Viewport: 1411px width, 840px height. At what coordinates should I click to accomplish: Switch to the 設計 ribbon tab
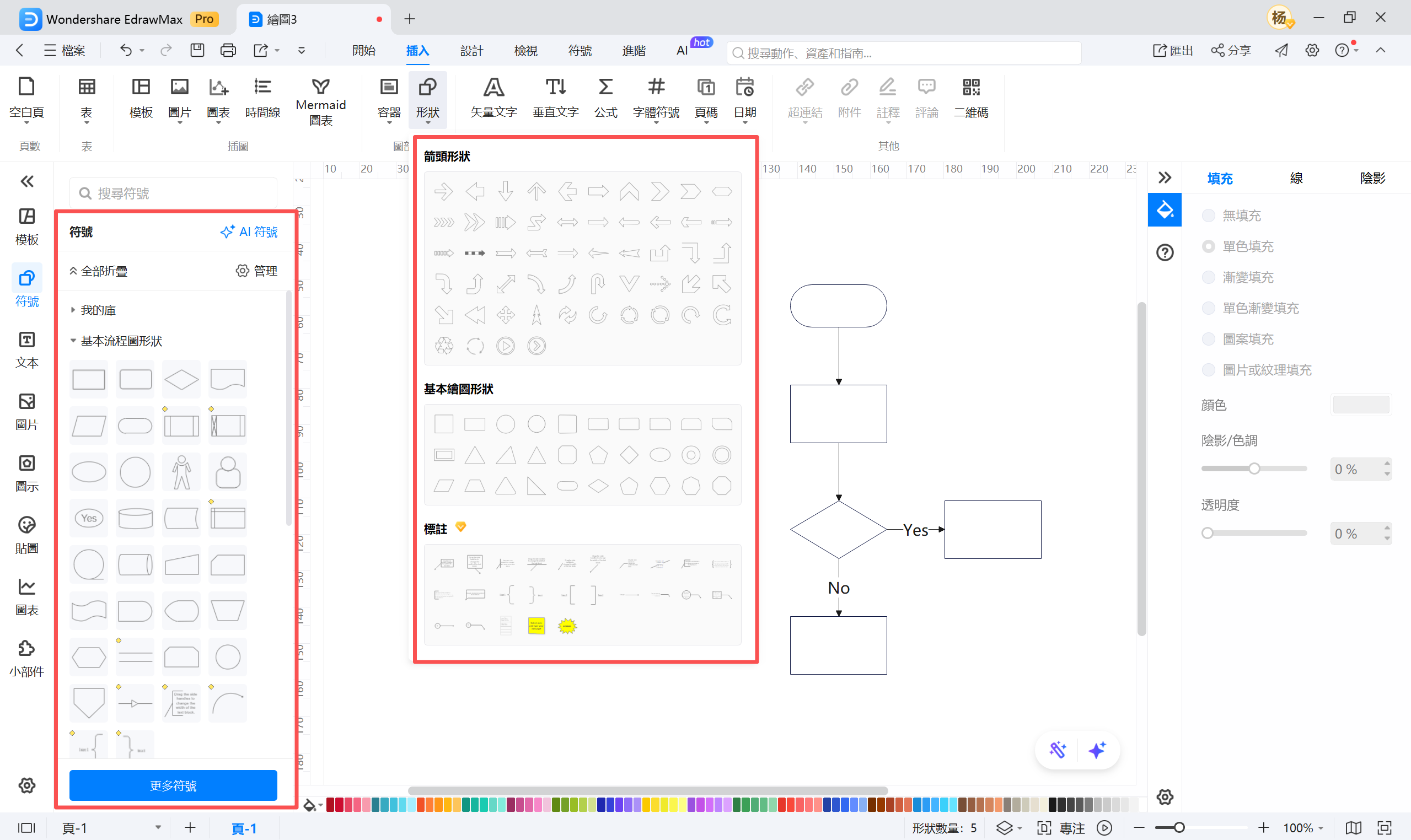coord(470,51)
